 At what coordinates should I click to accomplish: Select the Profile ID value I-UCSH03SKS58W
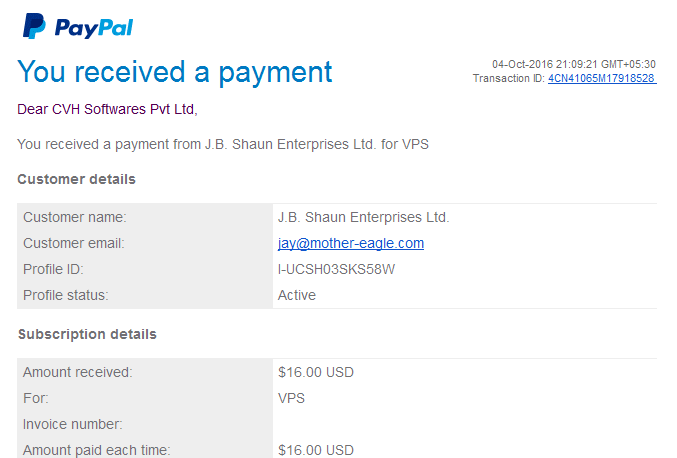click(x=336, y=269)
